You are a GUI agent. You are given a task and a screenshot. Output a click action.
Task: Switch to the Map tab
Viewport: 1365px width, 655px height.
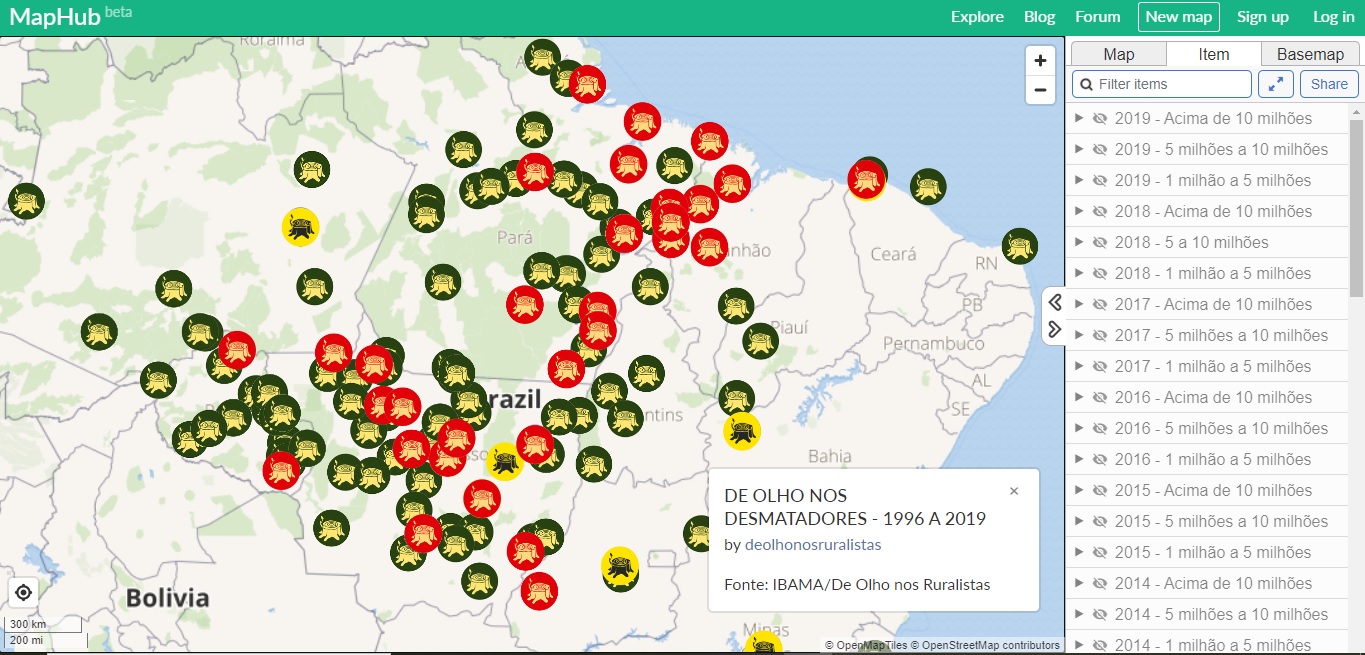pos(1118,54)
